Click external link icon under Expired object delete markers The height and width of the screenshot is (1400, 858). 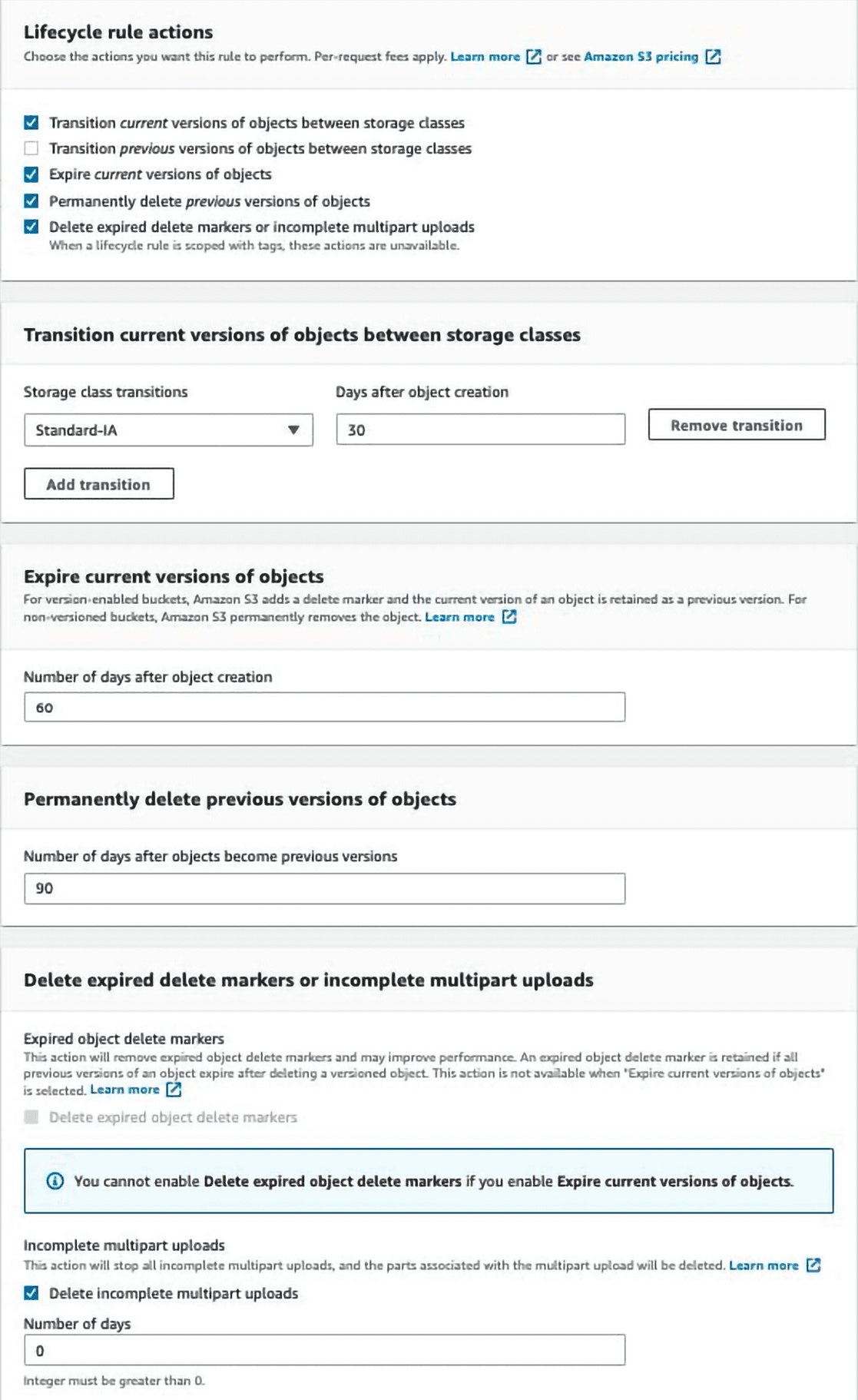point(174,1090)
